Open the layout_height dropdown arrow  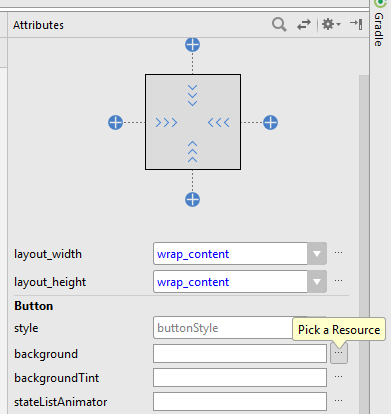317,282
